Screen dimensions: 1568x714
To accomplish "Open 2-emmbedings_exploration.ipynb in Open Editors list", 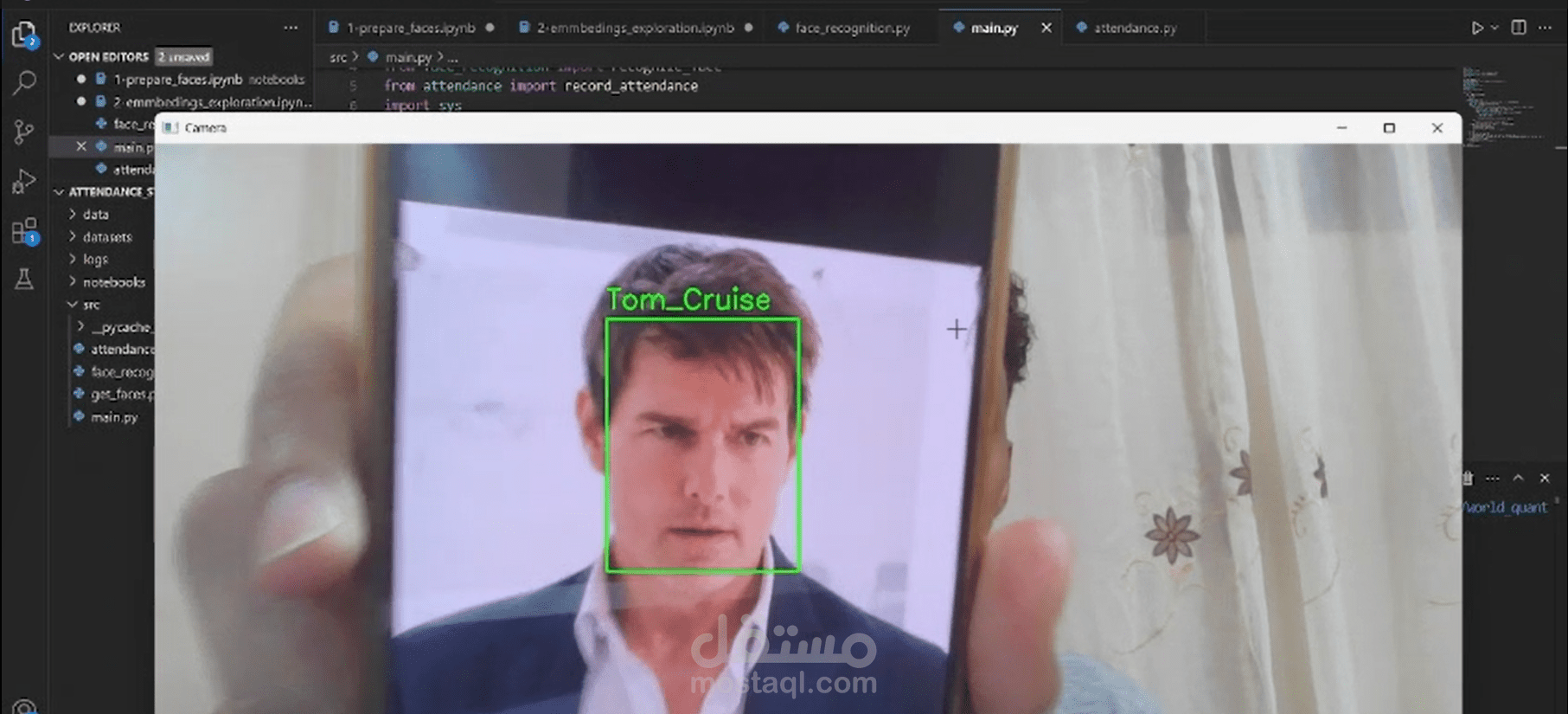I will (x=213, y=101).
